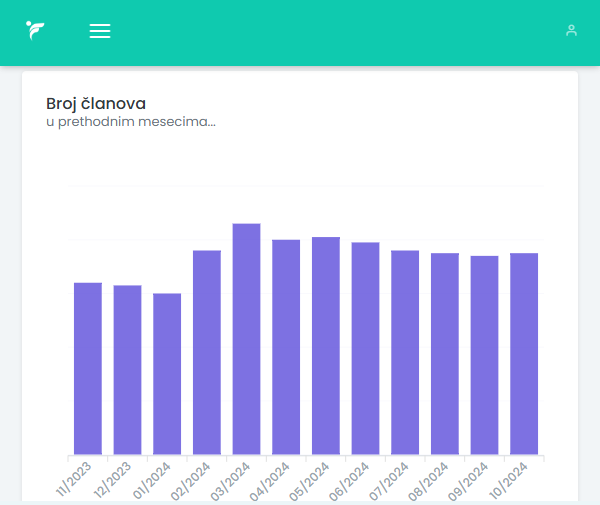Image resolution: width=600 pixels, height=505 pixels.
Task: Click the 06/2024 chart bar
Action: click(365, 348)
